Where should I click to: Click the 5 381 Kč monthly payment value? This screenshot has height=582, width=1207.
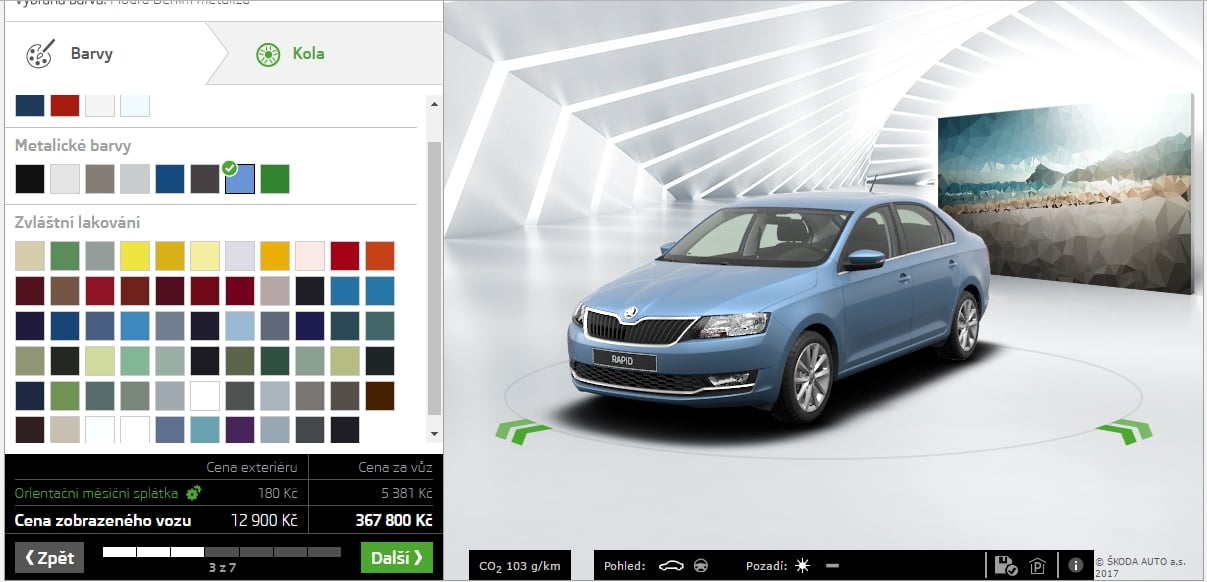(x=406, y=493)
